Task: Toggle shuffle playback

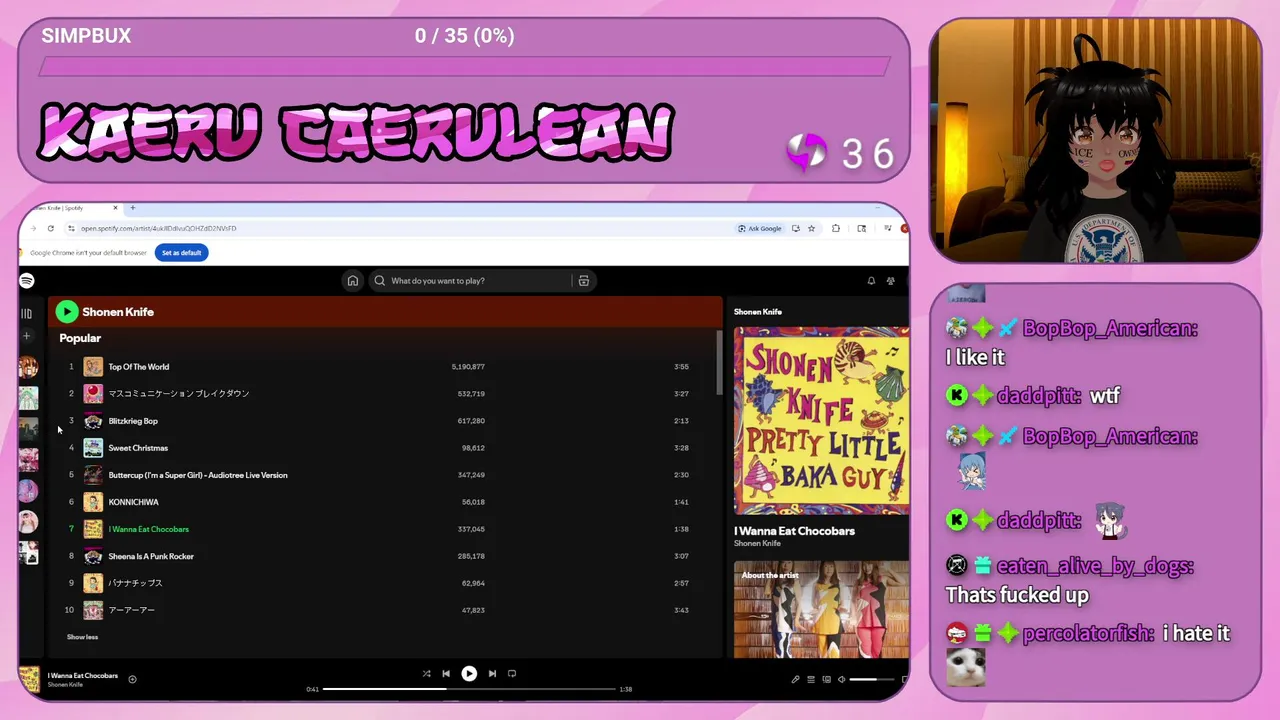Action: coord(426,674)
